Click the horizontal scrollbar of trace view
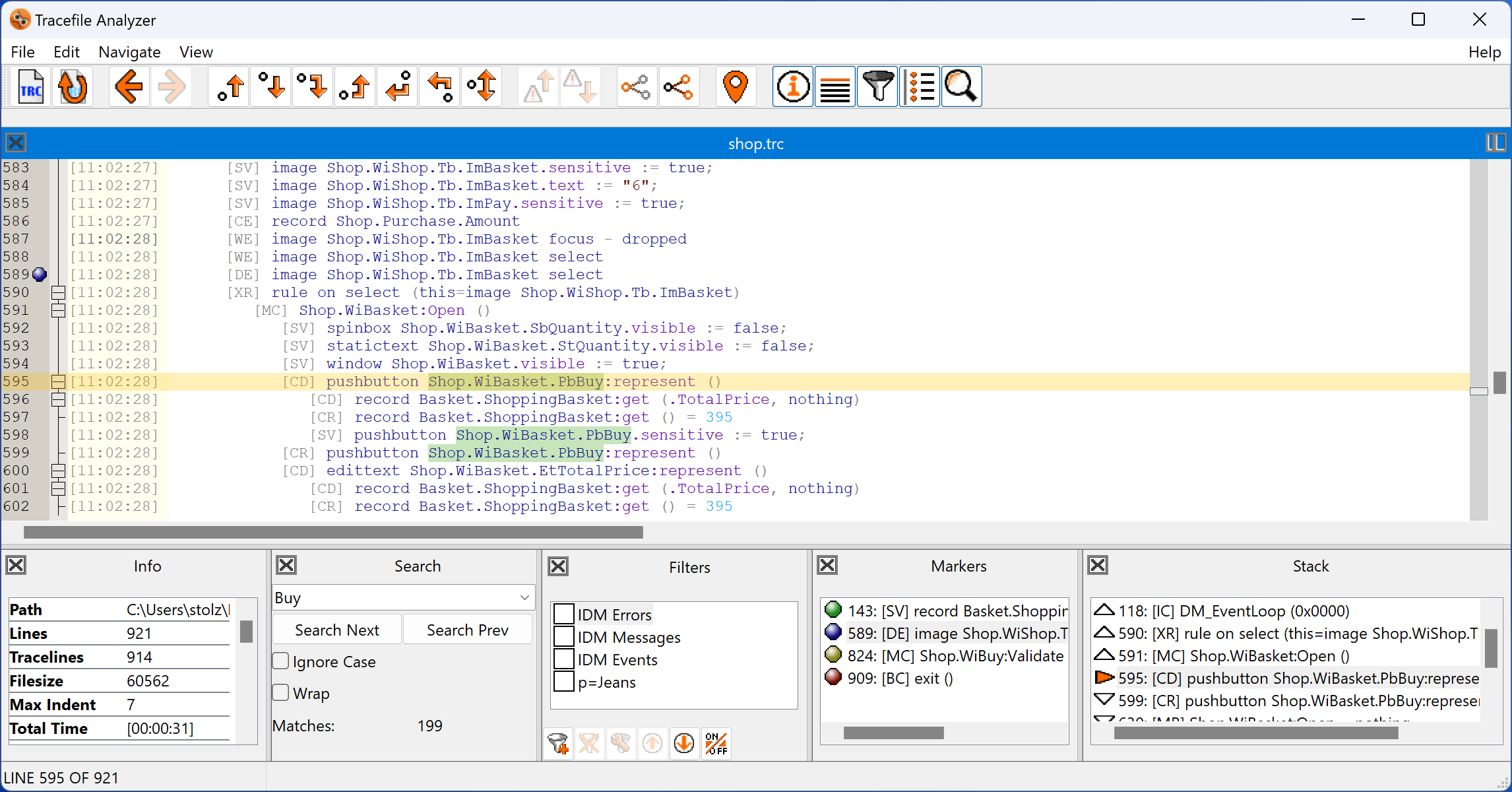This screenshot has width=1512, height=792. pos(333,532)
